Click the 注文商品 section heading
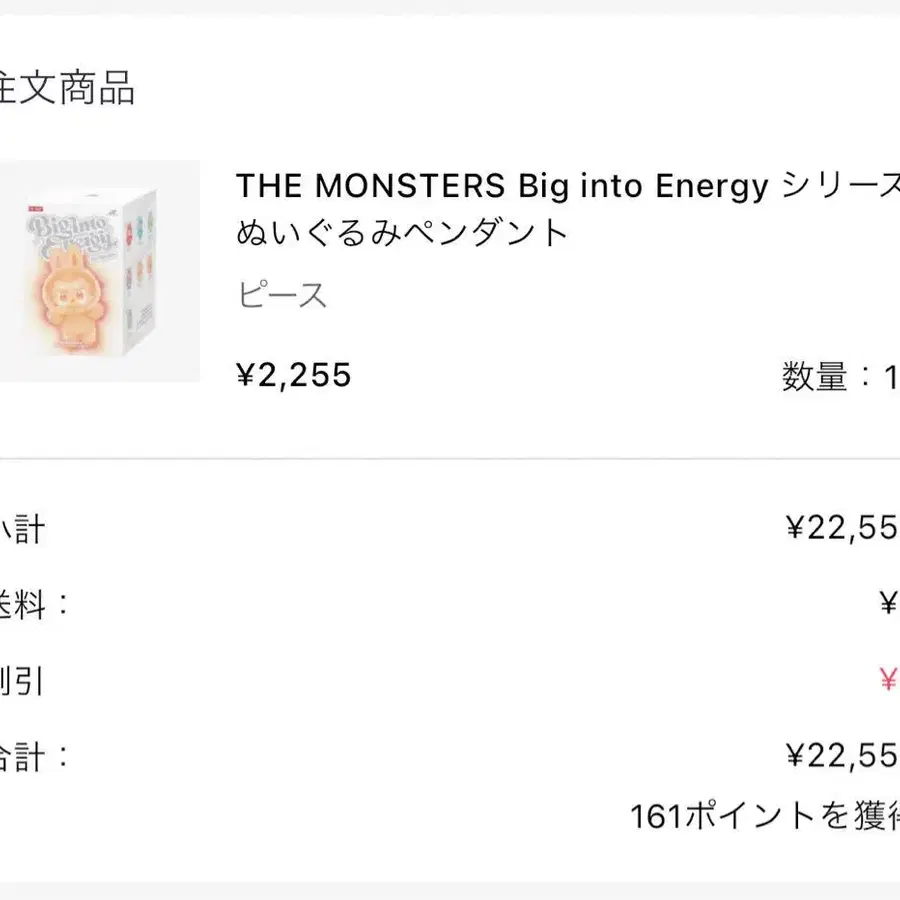This screenshot has height=900, width=900. pyautogui.click(x=68, y=88)
